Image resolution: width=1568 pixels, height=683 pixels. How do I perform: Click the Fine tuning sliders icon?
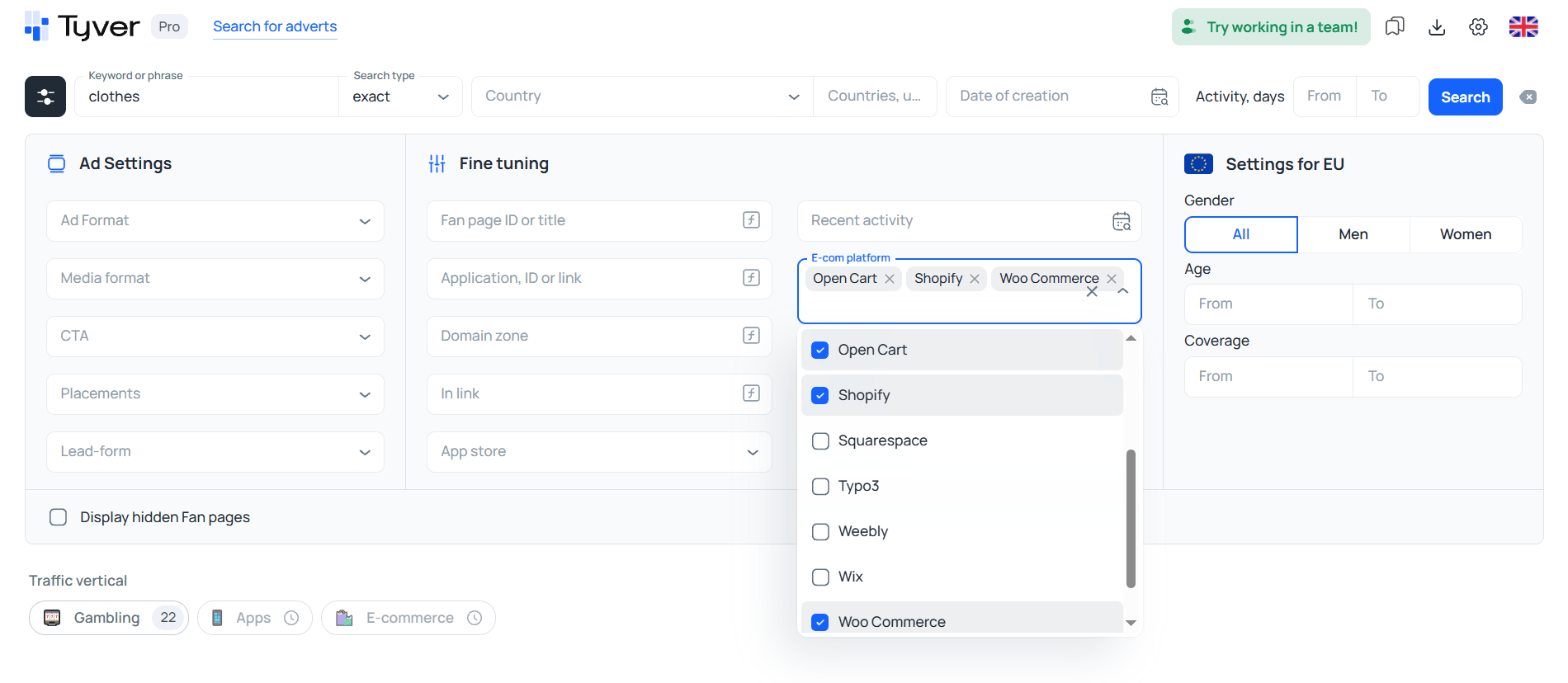437,163
